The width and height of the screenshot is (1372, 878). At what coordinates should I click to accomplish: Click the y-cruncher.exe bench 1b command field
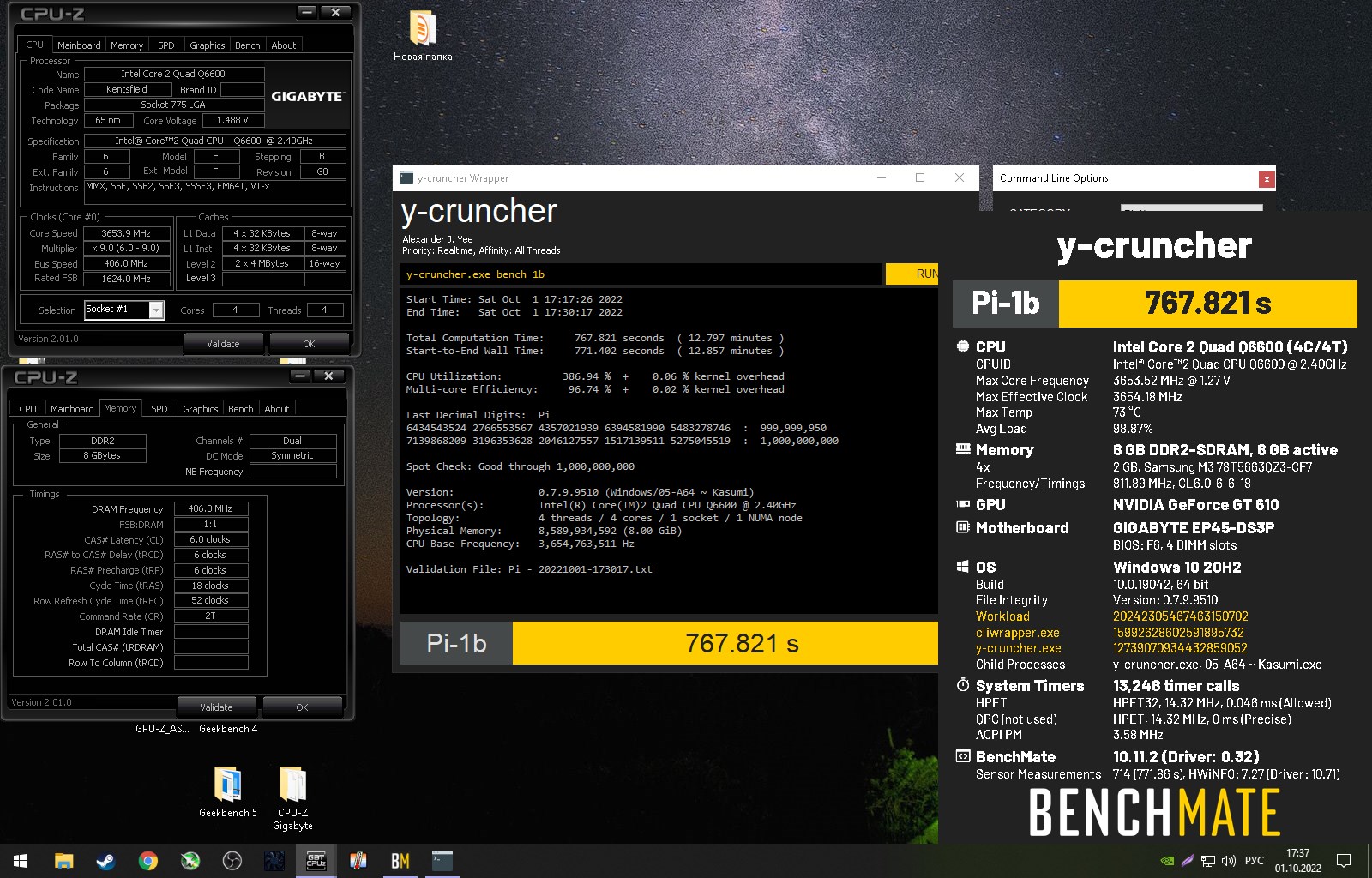click(641, 274)
